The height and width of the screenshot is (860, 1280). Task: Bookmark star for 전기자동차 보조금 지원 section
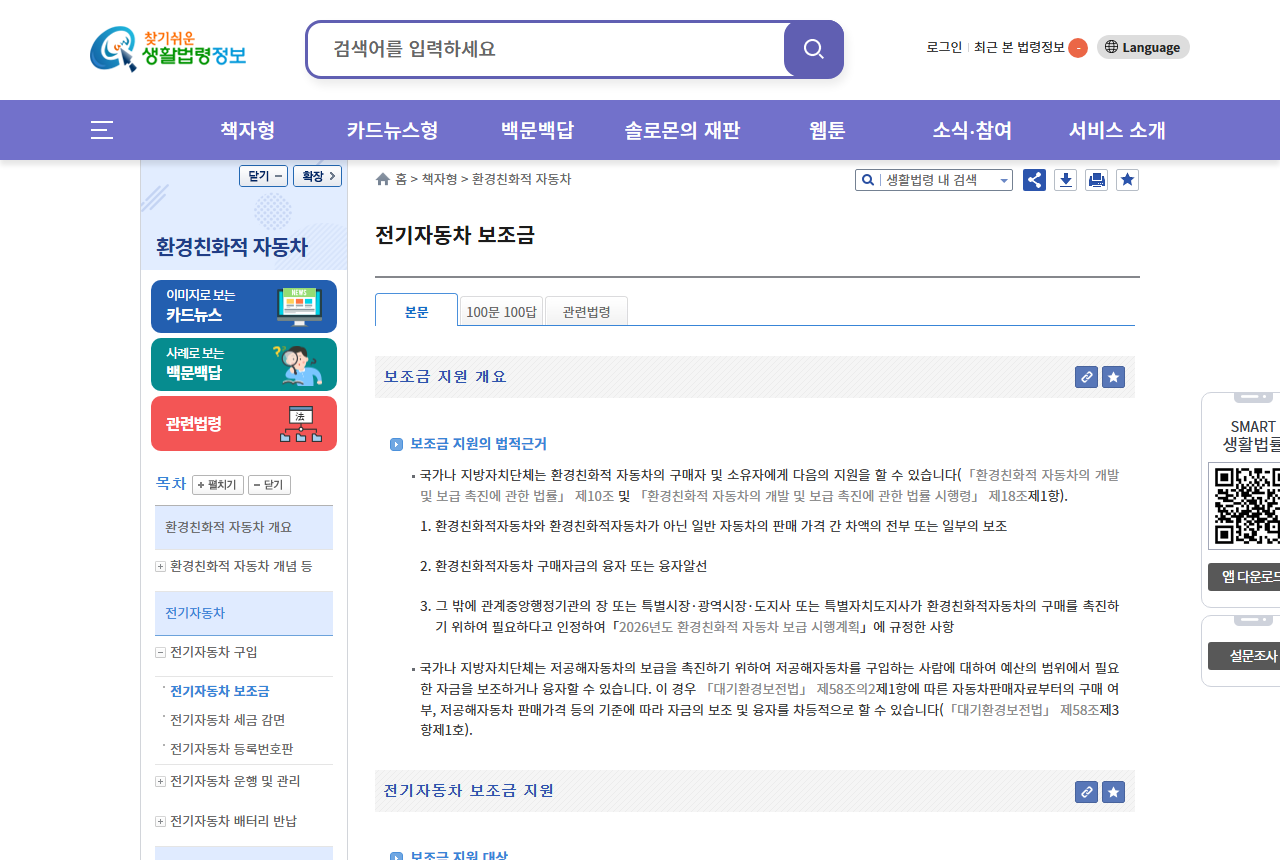(x=1114, y=792)
